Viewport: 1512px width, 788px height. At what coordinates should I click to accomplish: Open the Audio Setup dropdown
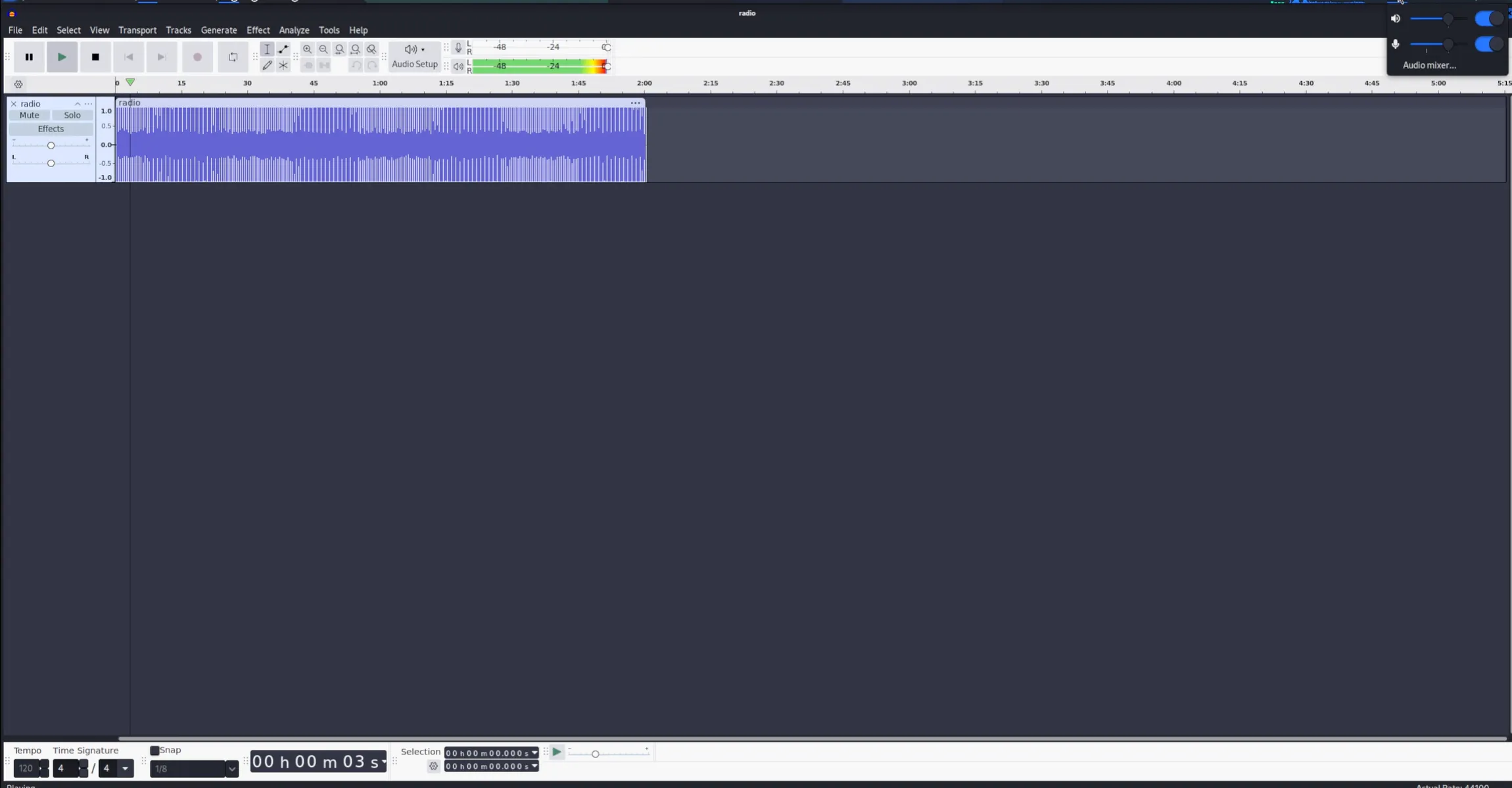coord(414,57)
